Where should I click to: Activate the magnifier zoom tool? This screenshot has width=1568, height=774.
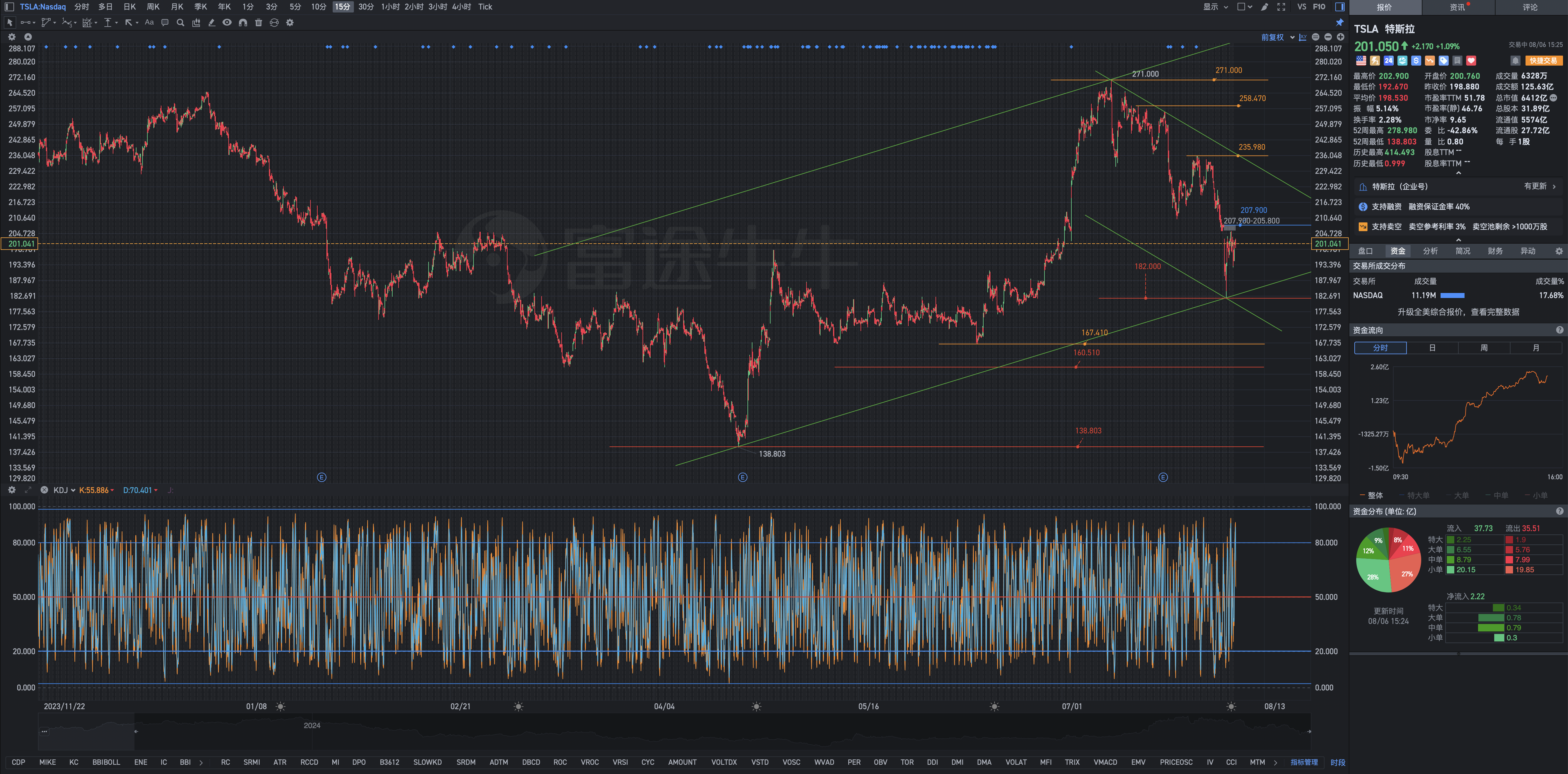point(180,22)
